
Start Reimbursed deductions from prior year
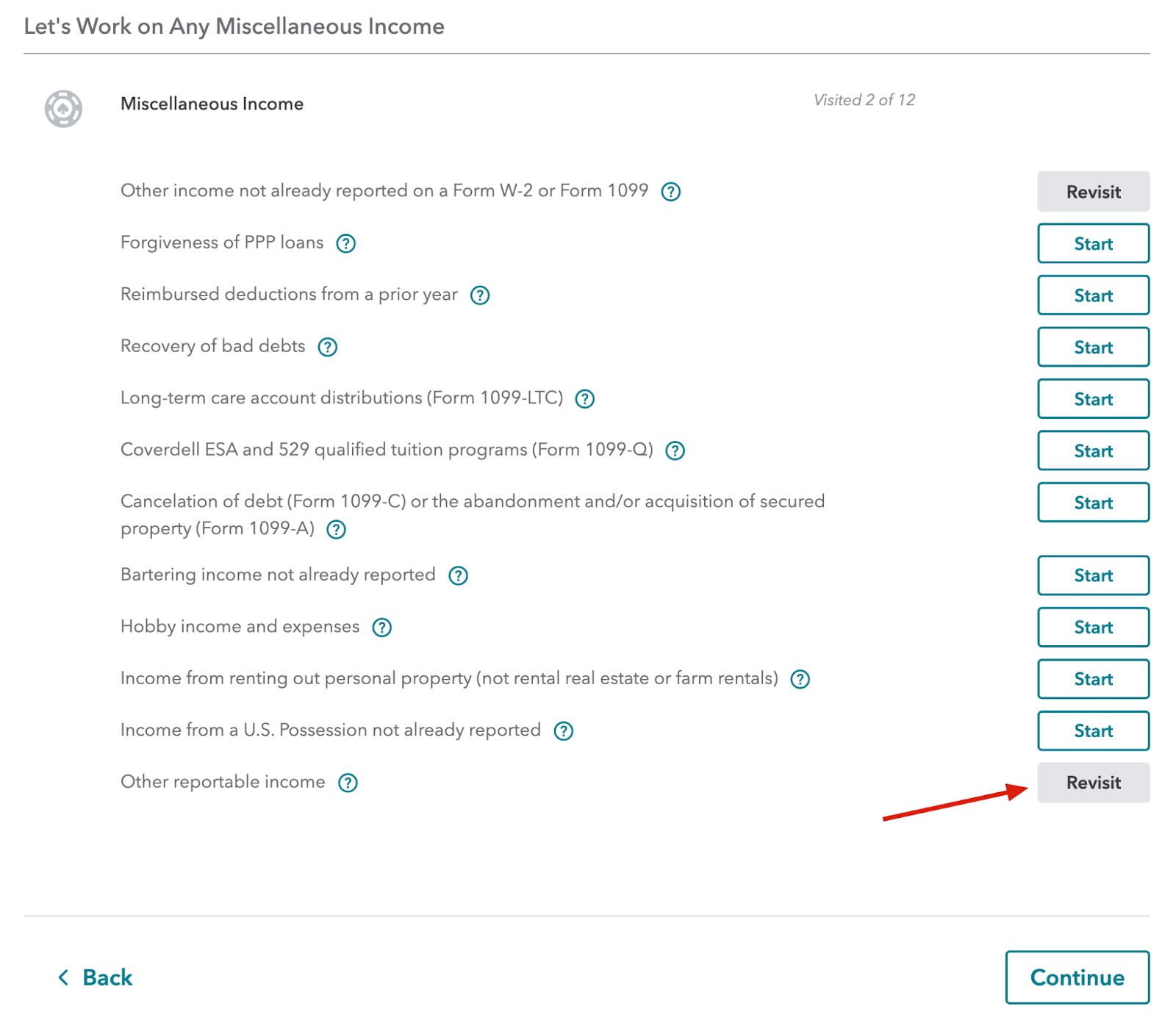(x=1093, y=295)
